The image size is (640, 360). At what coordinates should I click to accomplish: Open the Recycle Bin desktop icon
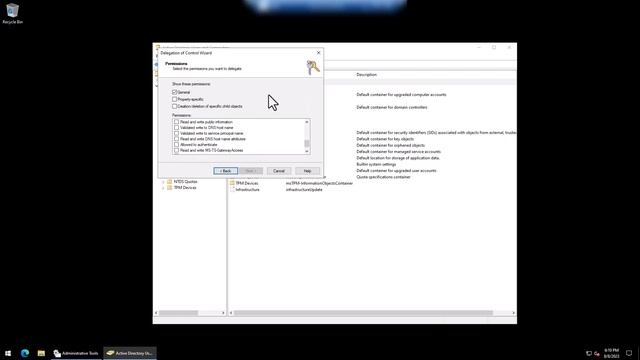click(12, 13)
